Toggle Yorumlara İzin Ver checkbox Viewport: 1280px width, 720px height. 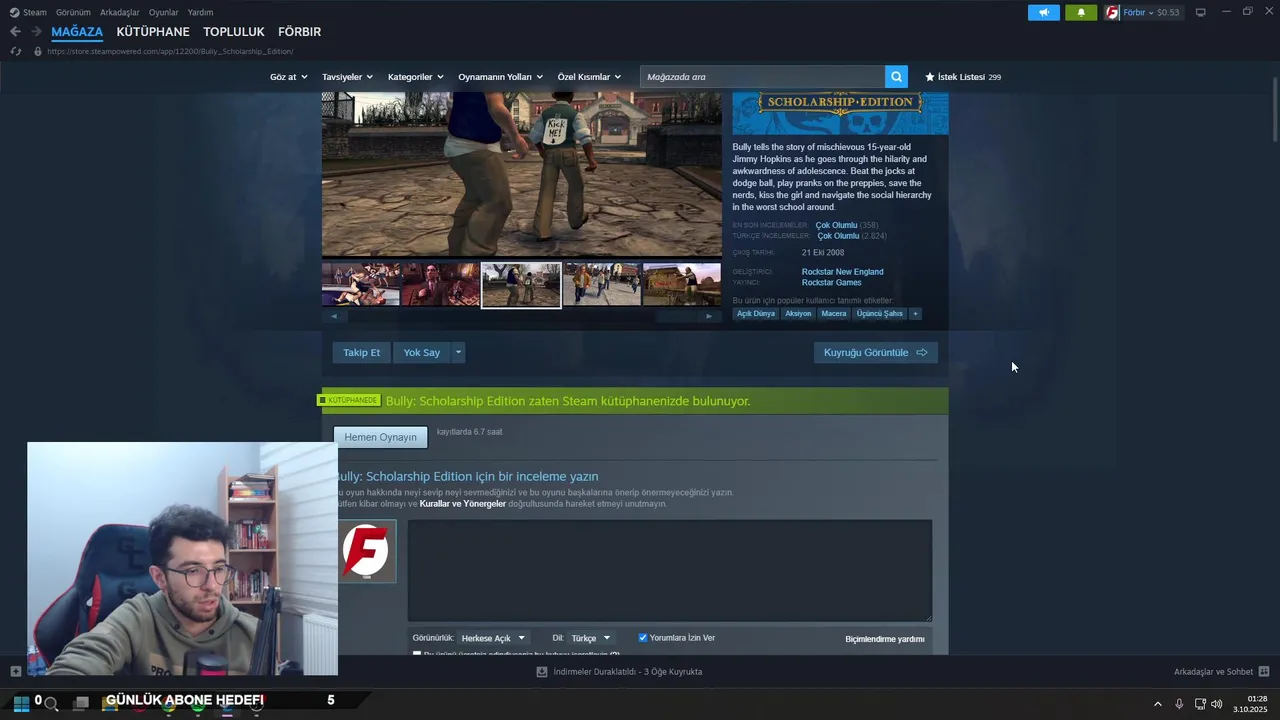pos(643,638)
